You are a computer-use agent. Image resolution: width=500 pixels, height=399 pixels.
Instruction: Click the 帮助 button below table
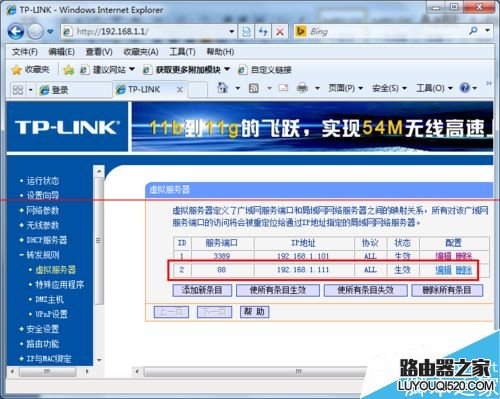click(254, 312)
